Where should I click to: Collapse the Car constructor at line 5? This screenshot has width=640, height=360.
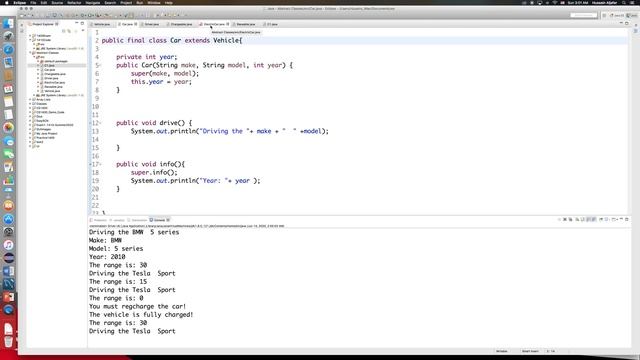click(x=100, y=65)
